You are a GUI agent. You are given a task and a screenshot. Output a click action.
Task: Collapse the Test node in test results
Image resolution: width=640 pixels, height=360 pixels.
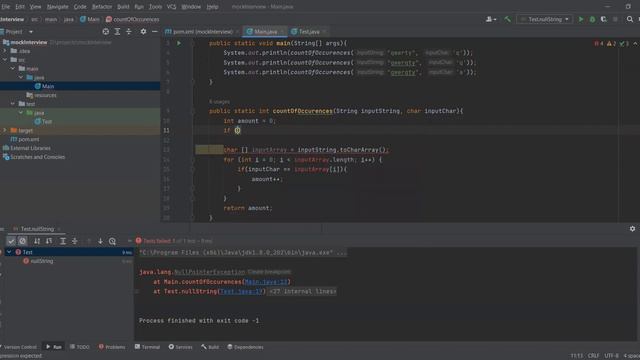9,252
